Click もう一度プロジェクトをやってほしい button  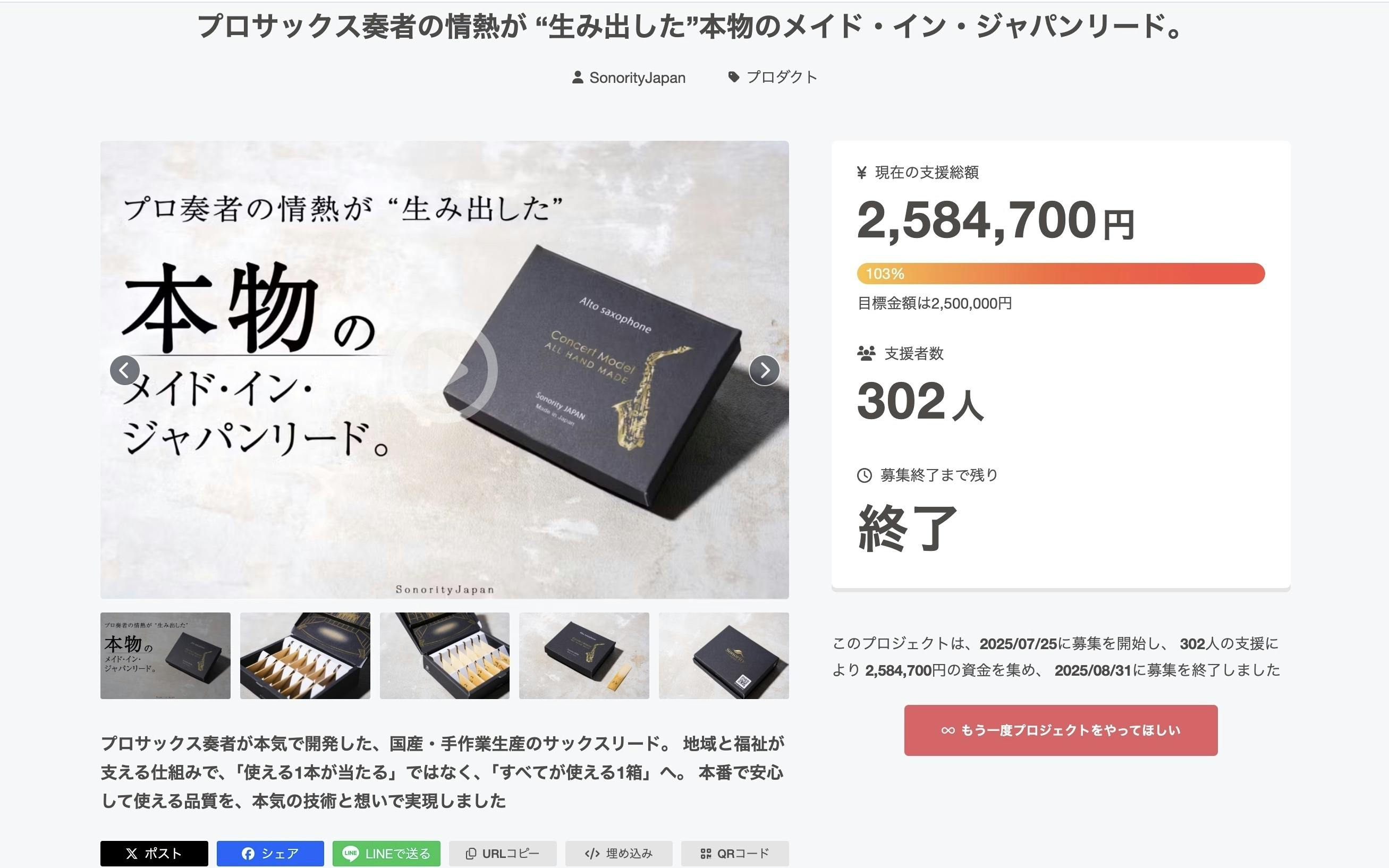[x=1061, y=730]
